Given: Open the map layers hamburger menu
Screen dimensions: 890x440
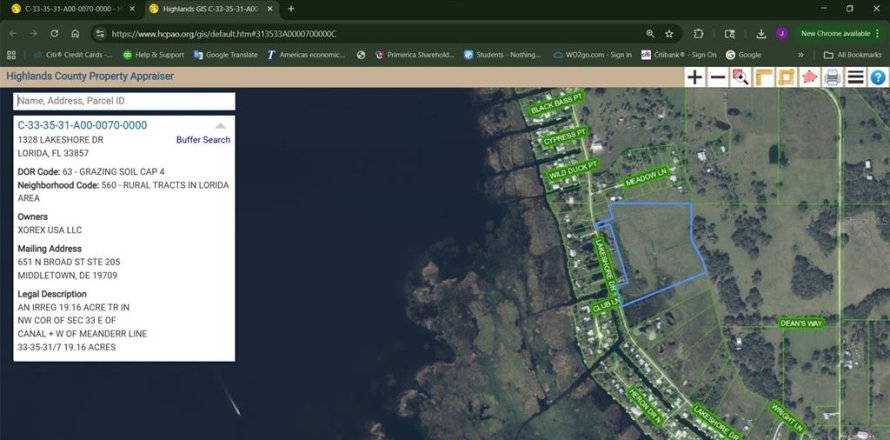Looking at the screenshot, I should pyautogui.click(x=855, y=77).
